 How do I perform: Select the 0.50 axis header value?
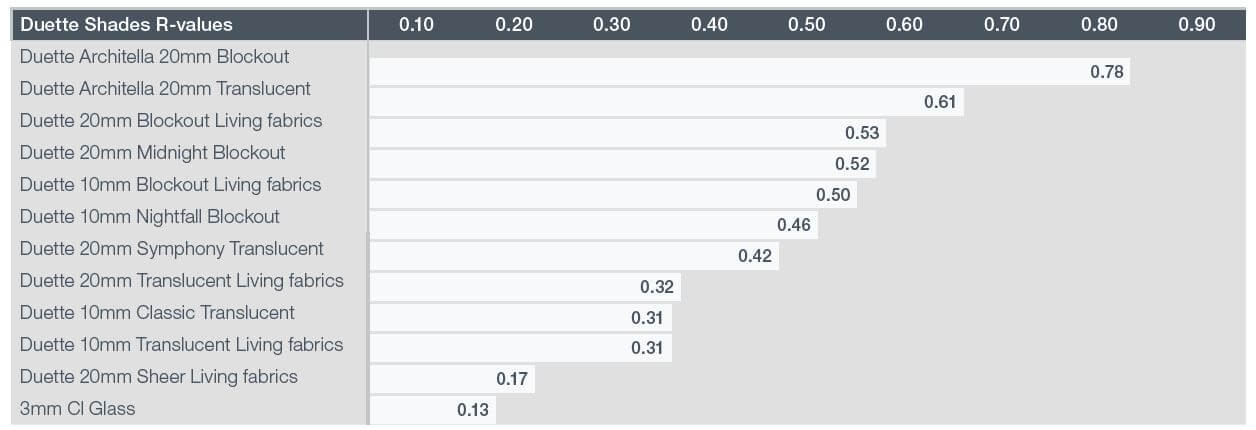click(x=806, y=25)
